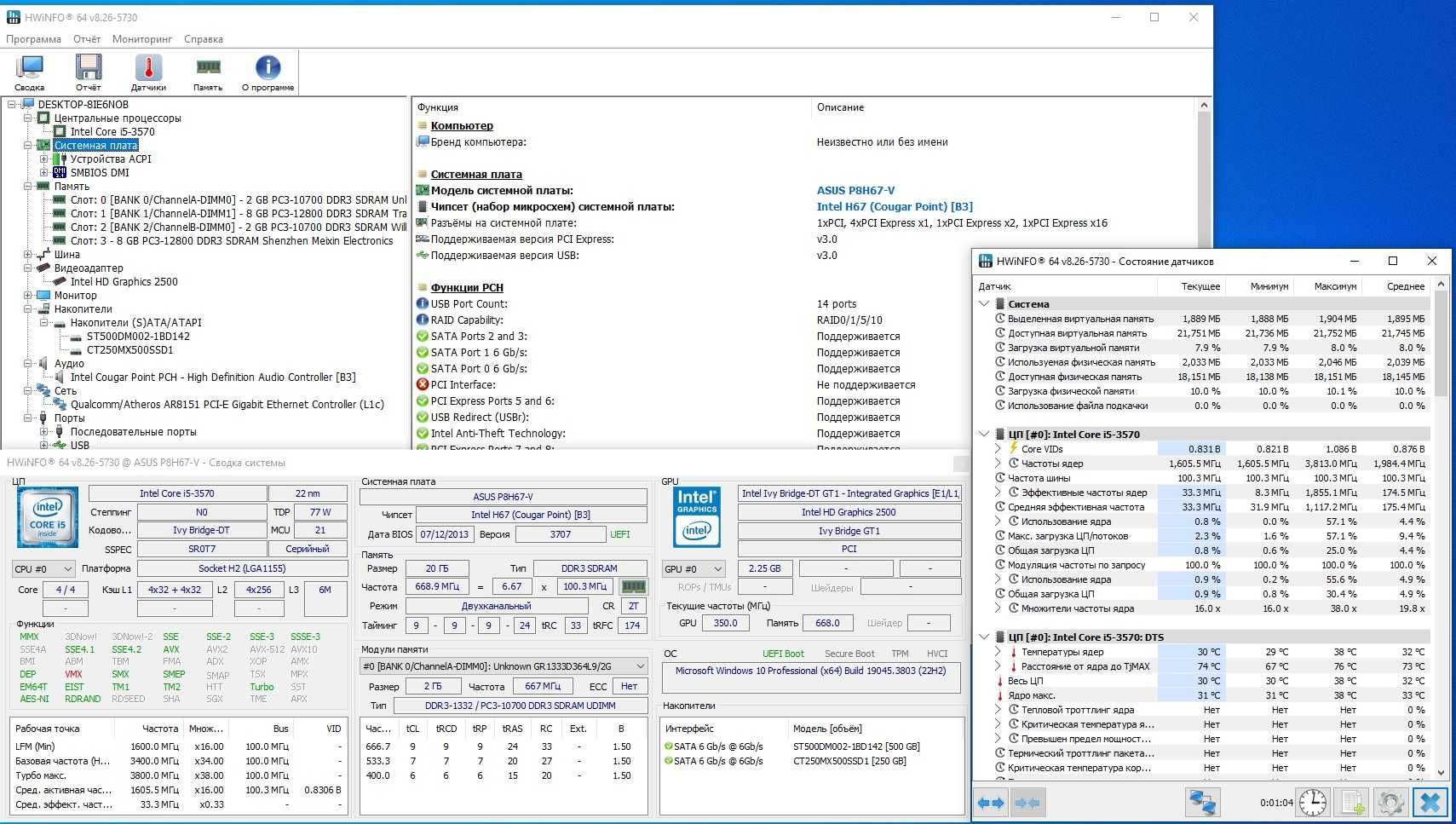Click the log-file sheet icon with plus

click(x=1353, y=803)
